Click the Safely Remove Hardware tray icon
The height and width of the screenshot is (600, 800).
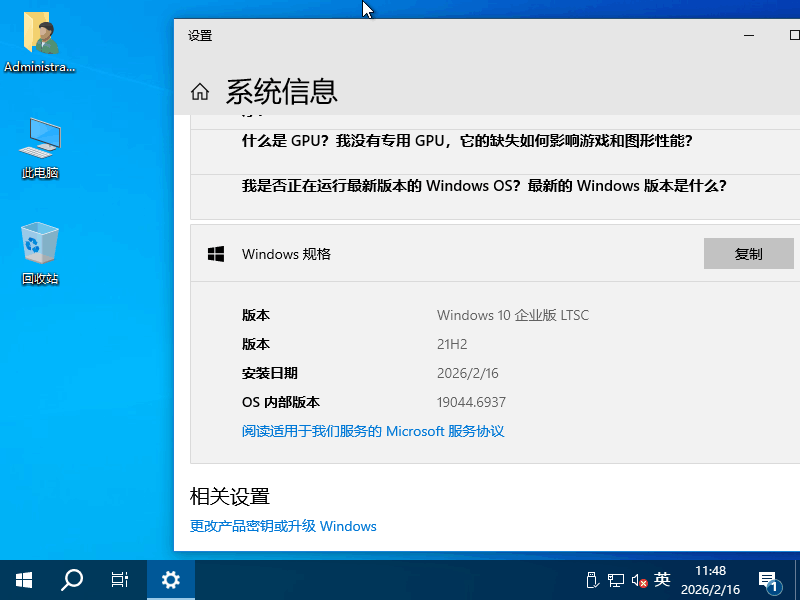pyautogui.click(x=592, y=579)
